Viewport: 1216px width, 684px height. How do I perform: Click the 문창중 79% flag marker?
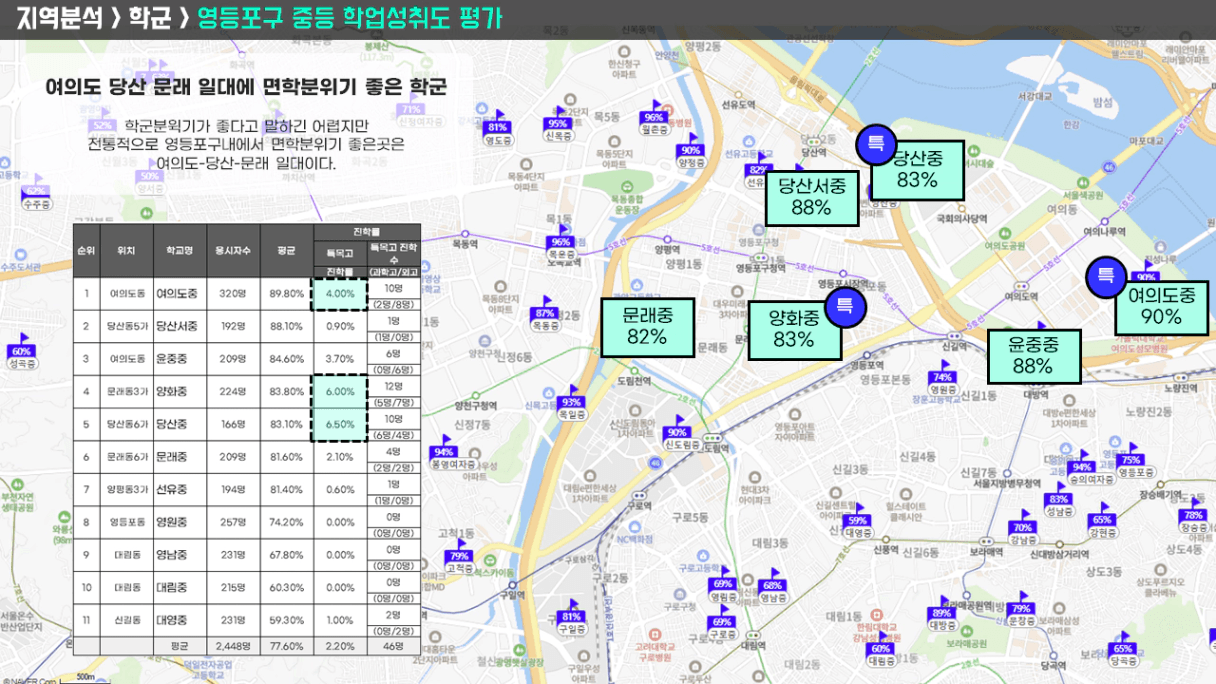[1021, 610]
